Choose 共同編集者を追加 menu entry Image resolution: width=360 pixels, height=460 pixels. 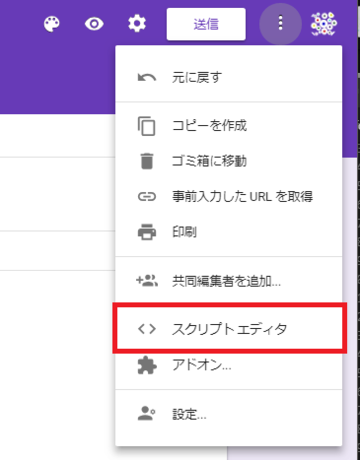coord(229,281)
